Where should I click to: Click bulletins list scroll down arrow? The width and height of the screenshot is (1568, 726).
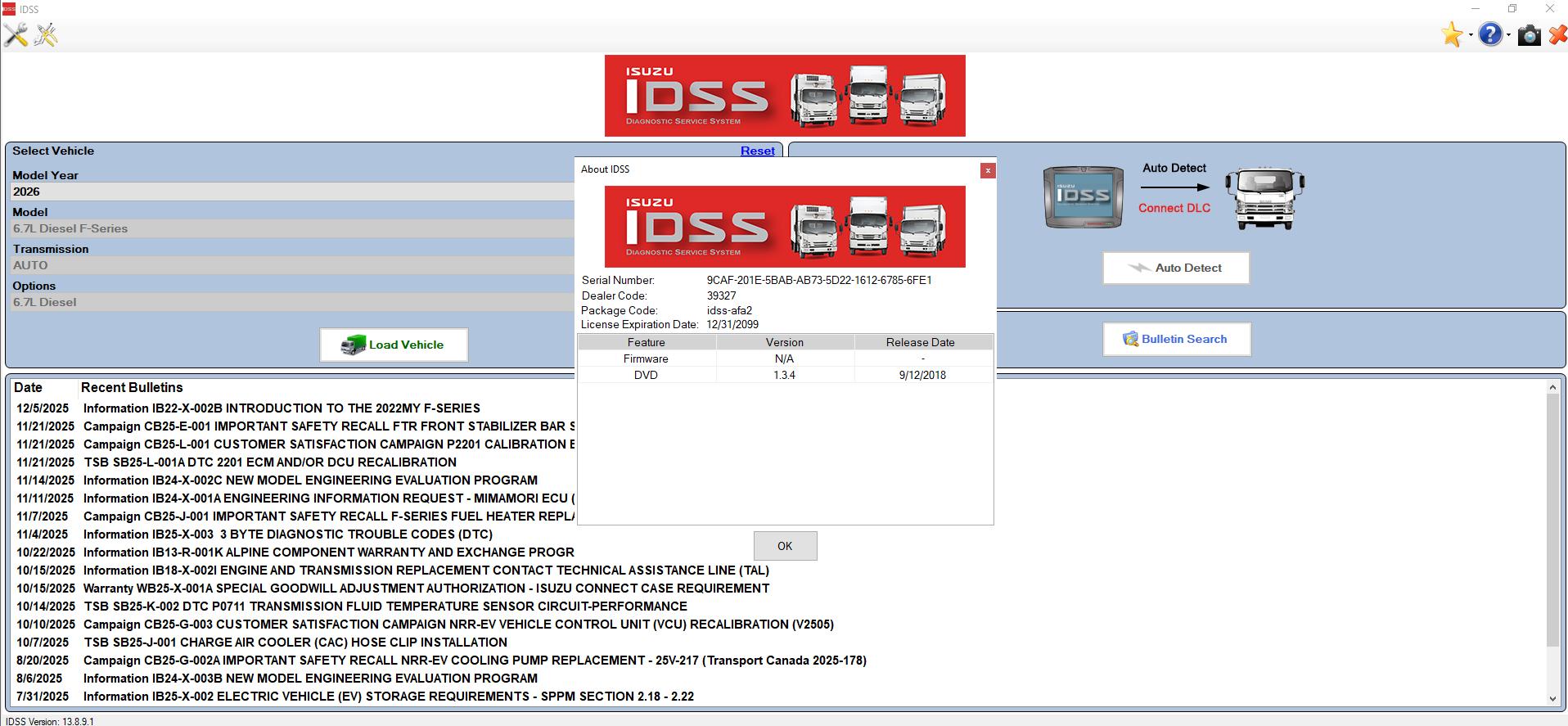click(1552, 698)
